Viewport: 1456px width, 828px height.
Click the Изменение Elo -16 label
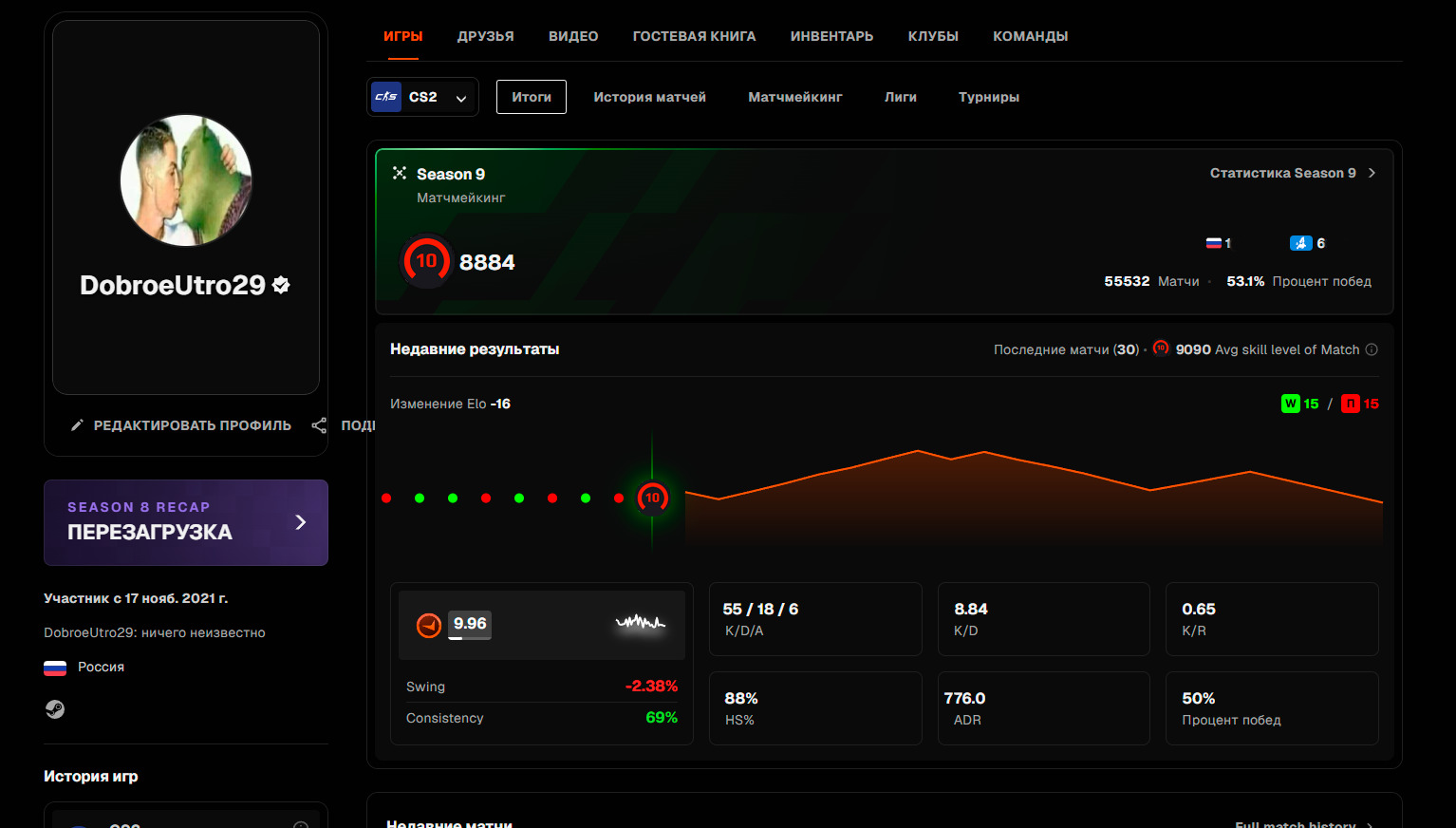450,404
